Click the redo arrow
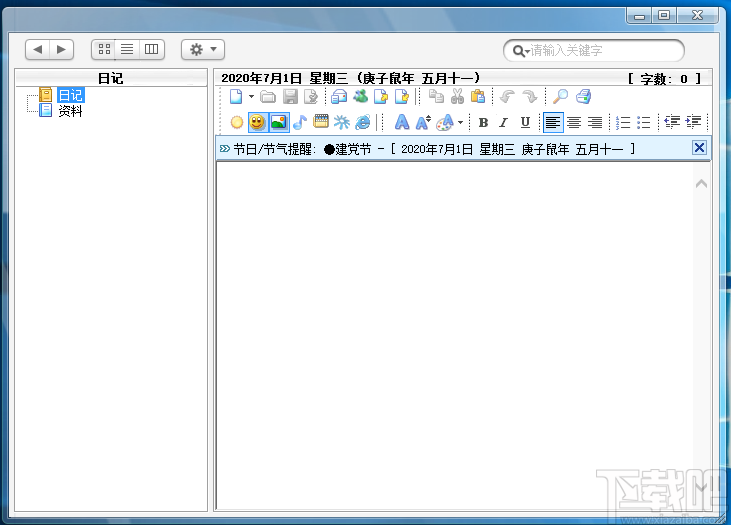The image size is (731, 525). pos(529,97)
